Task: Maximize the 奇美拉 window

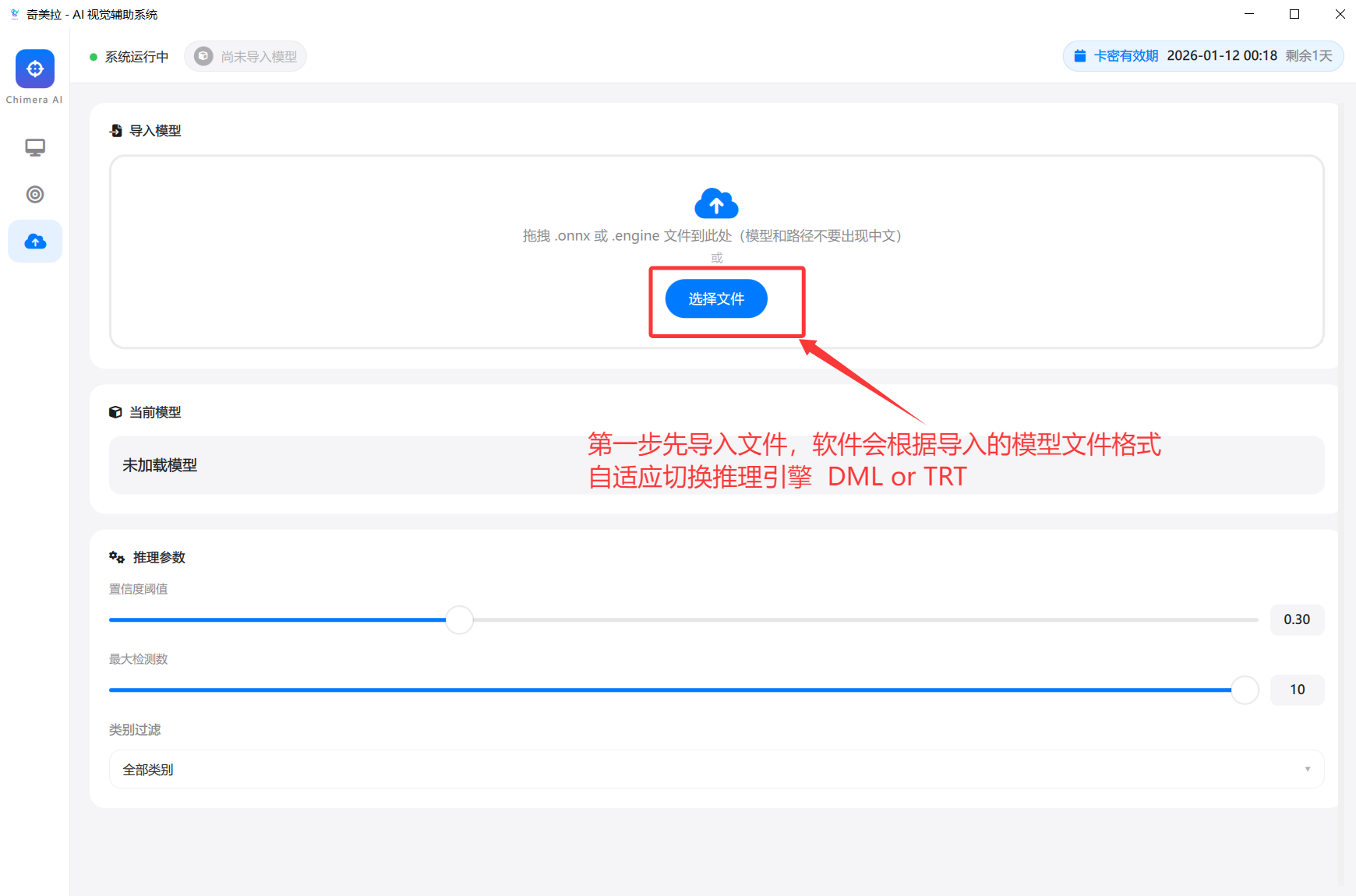Action: (x=1294, y=14)
